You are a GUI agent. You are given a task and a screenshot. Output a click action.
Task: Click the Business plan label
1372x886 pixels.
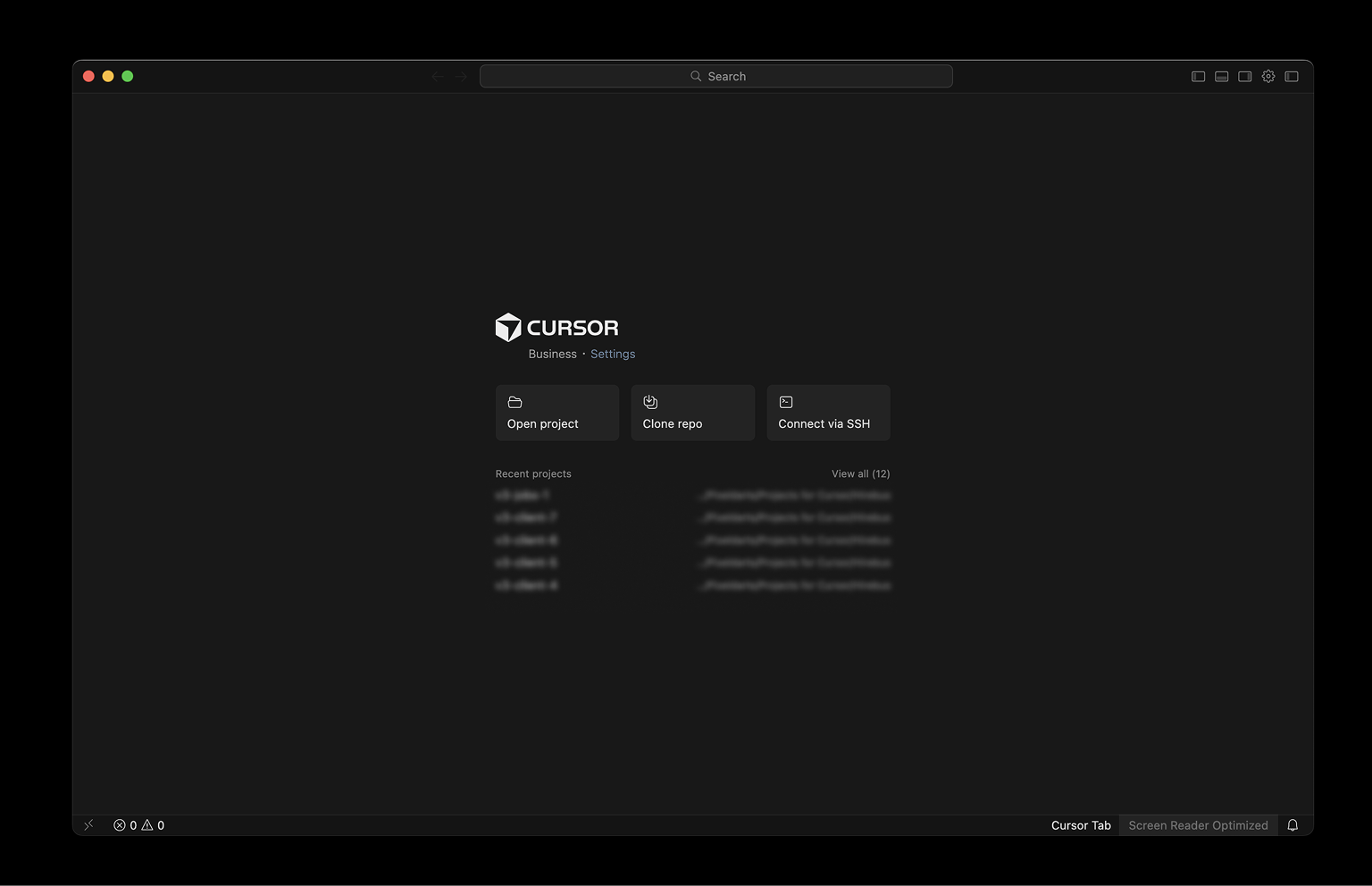(x=553, y=354)
